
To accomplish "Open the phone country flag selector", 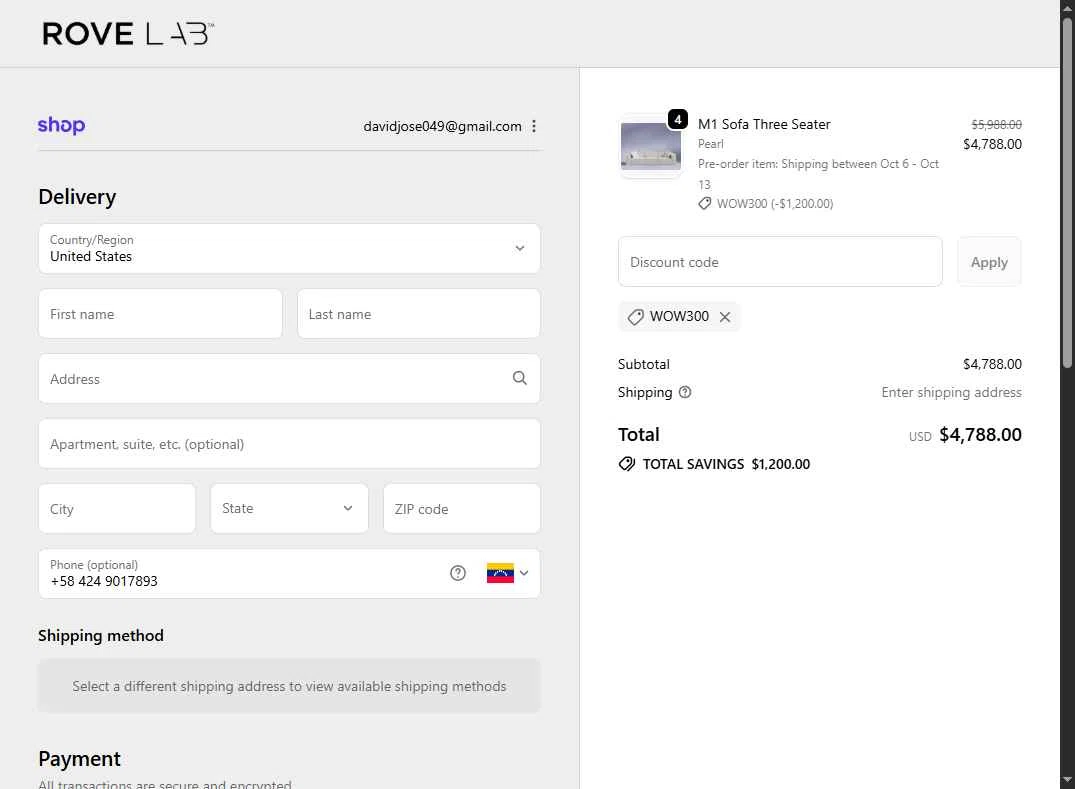I will 508,573.
